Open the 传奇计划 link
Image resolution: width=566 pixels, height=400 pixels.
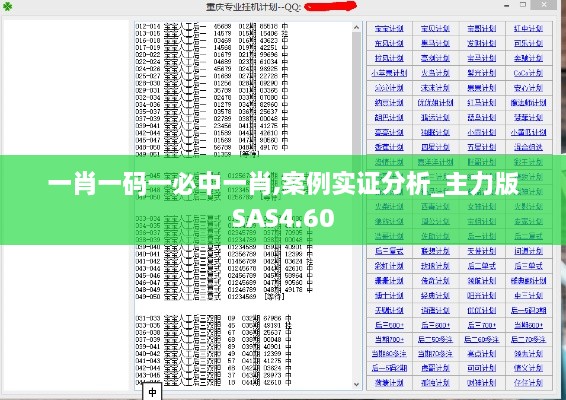[x=435, y=281]
